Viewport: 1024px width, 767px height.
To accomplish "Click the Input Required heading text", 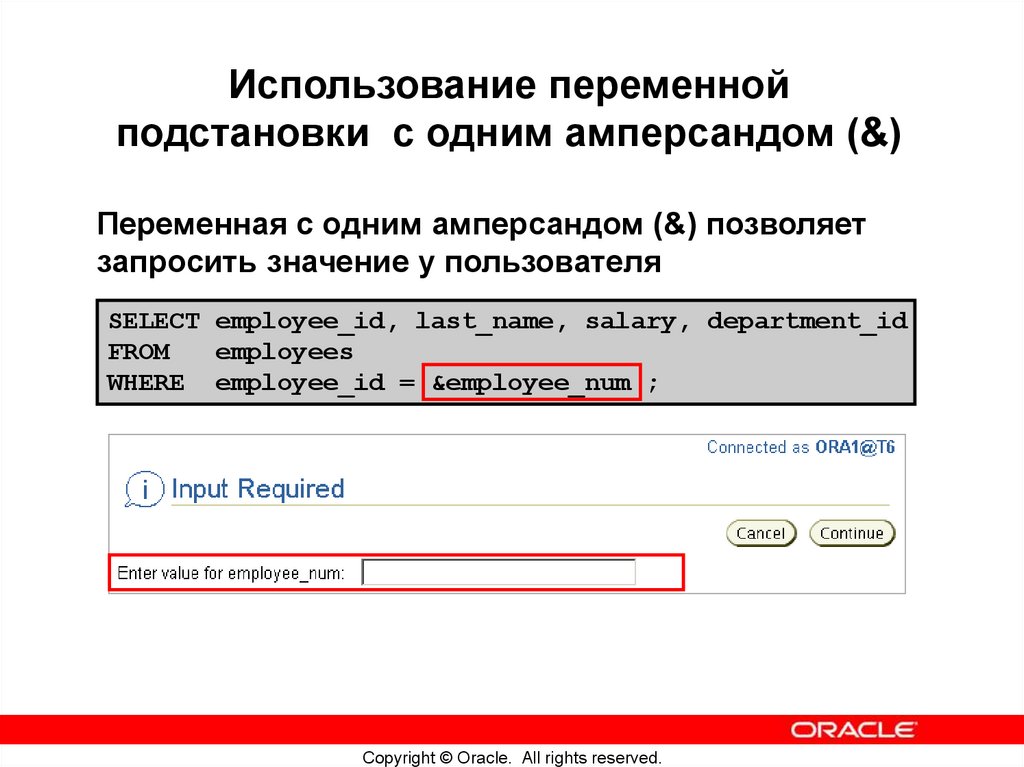I will [x=259, y=489].
